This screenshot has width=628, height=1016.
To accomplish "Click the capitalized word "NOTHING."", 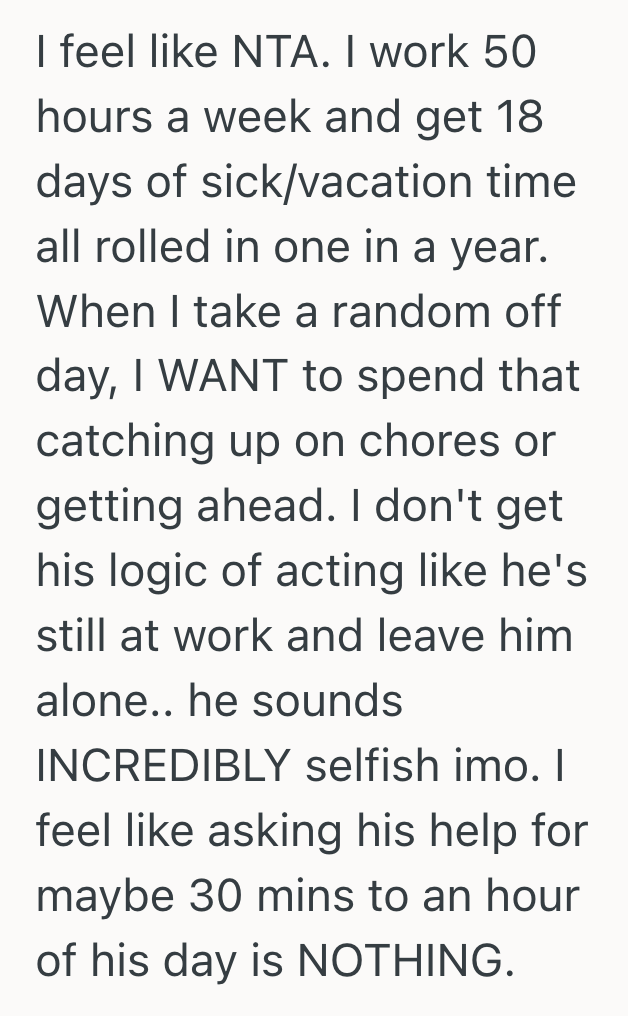I will tap(406, 961).
